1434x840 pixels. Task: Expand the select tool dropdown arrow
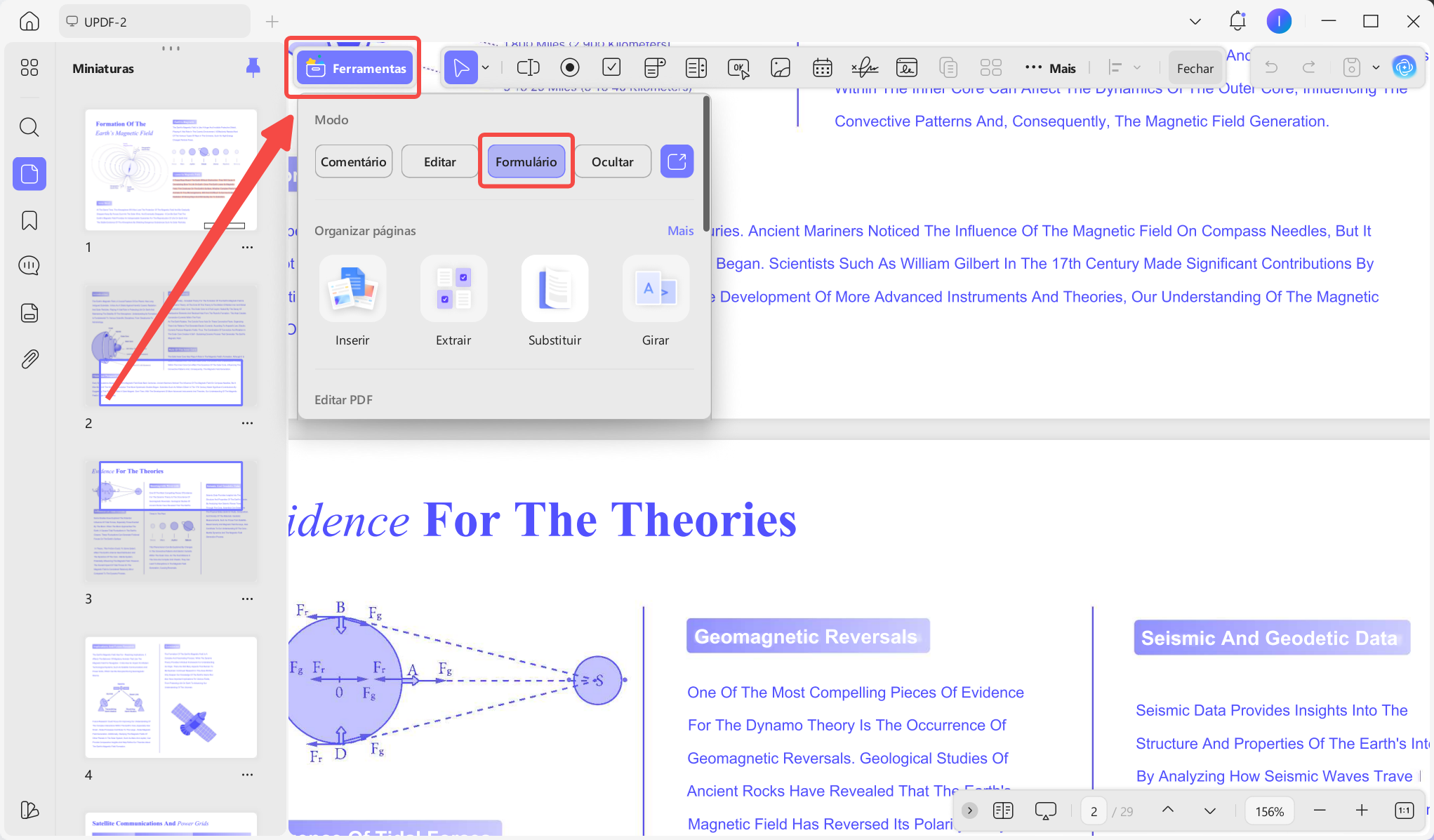[486, 67]
